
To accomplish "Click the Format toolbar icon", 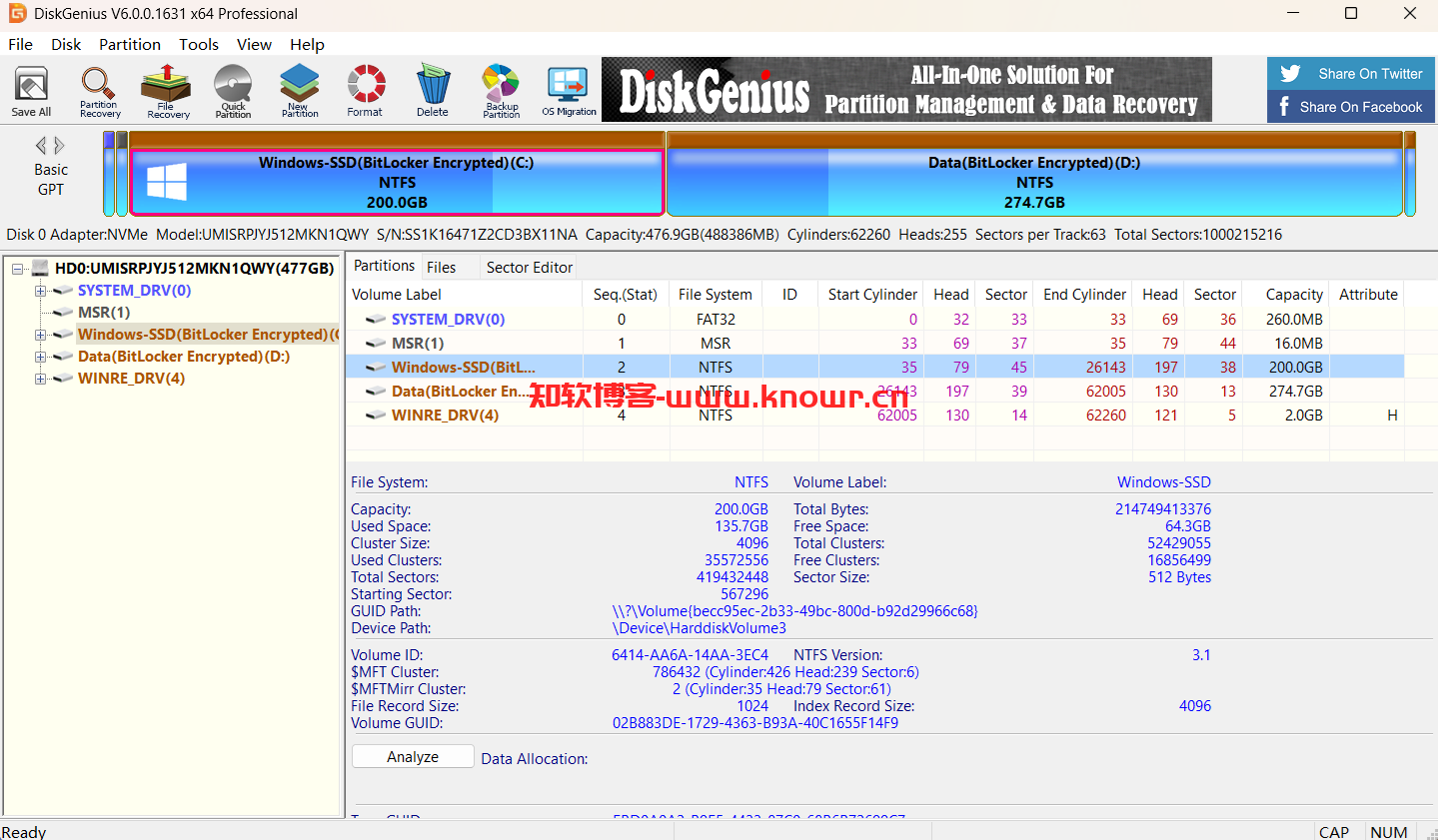I will point(366,91).
